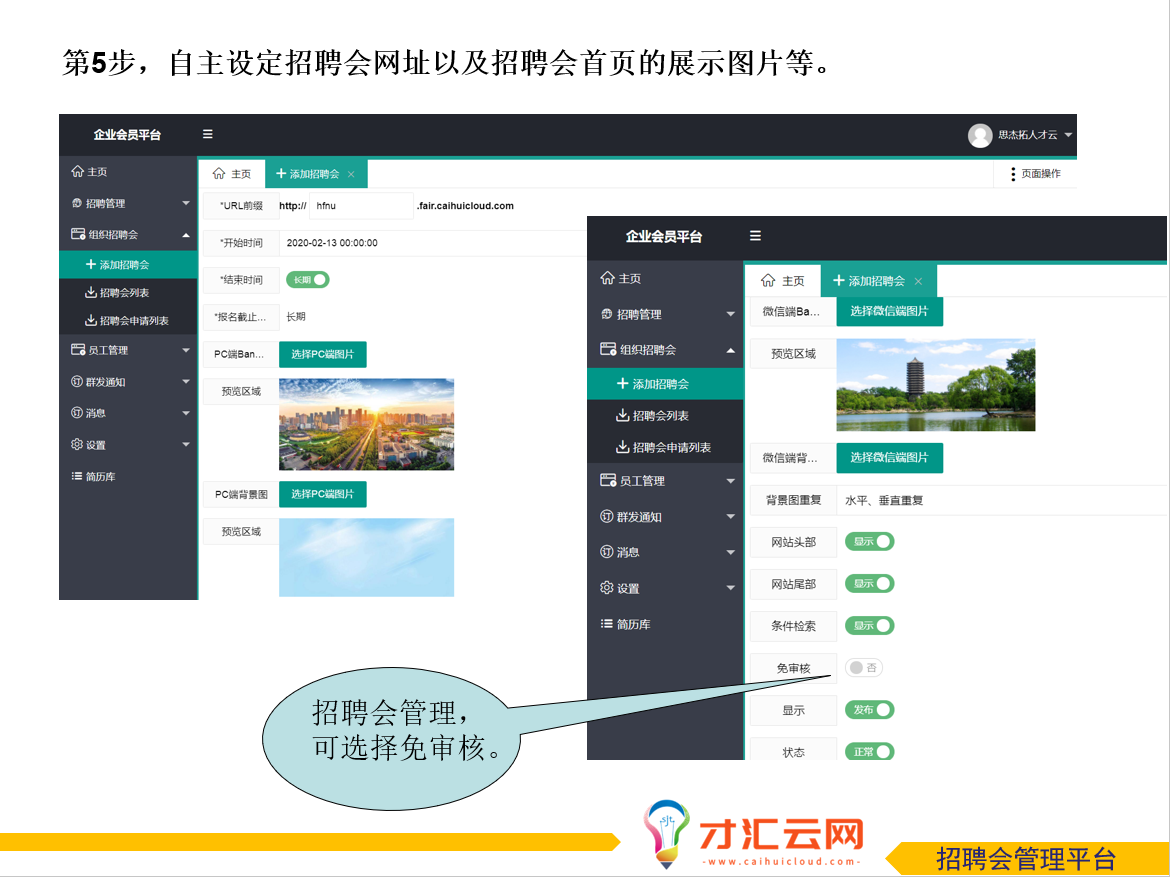Click the hamburger menu icon in left window header
The height and width of the screenshot is (877, 1170).
pyautogui.click(x=207, y=134)
